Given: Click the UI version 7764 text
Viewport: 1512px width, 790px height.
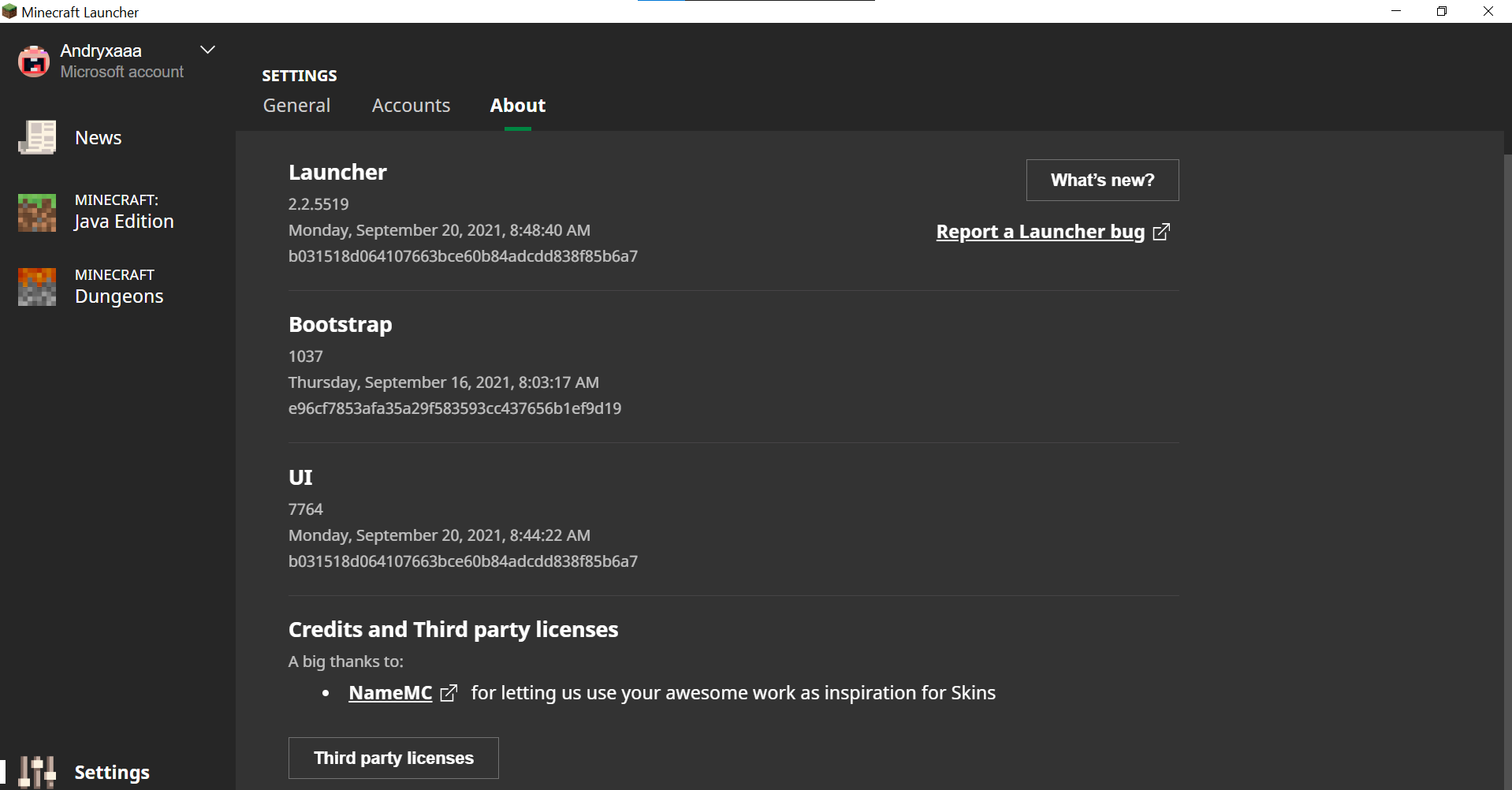Looking at the screenshot, I should click(306, 509).
